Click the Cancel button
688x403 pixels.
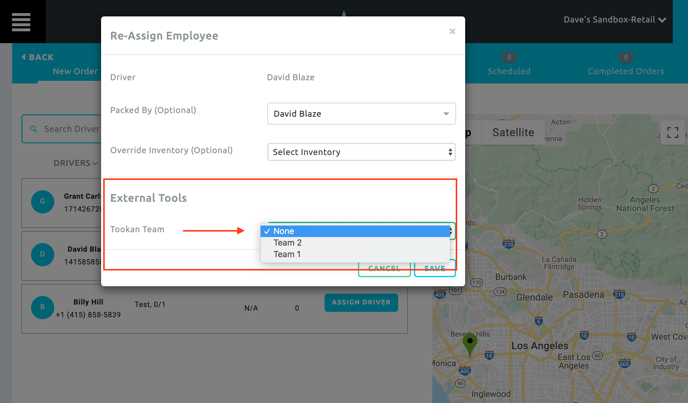384,268
